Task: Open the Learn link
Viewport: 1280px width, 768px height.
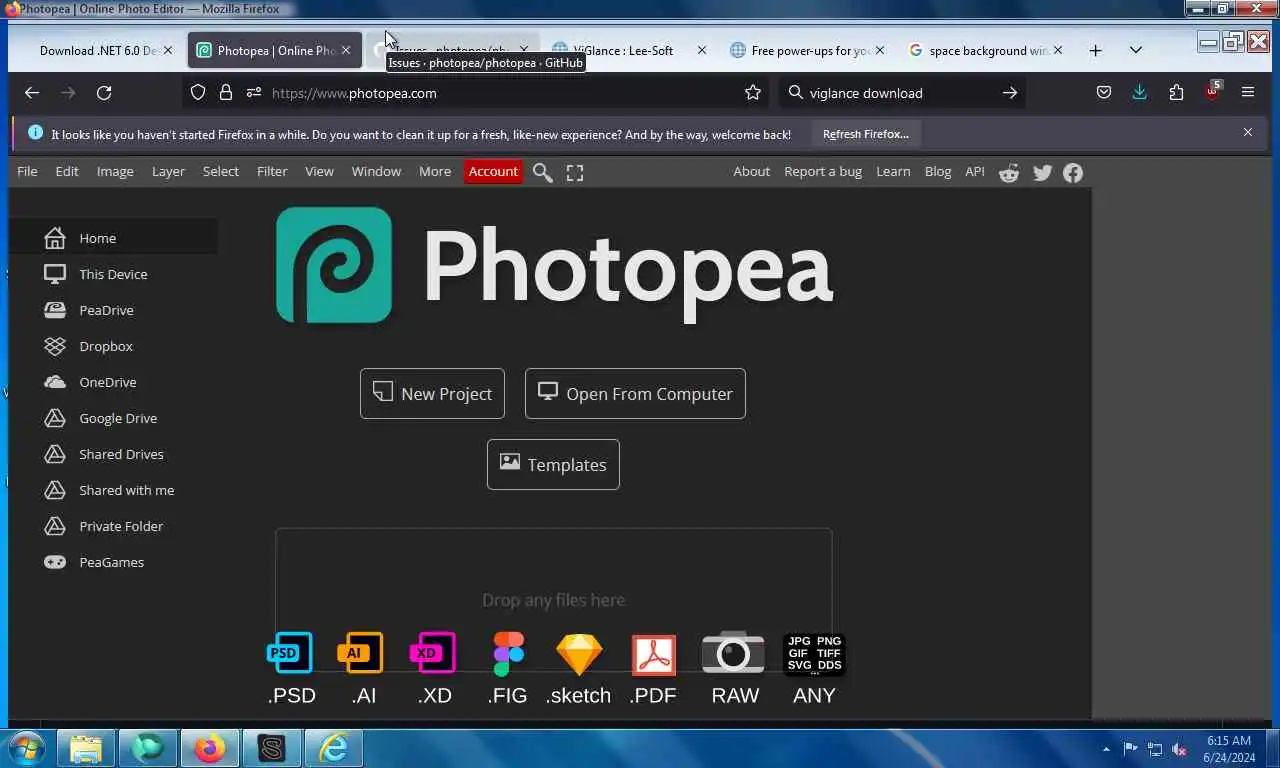Action: [893, 171]
